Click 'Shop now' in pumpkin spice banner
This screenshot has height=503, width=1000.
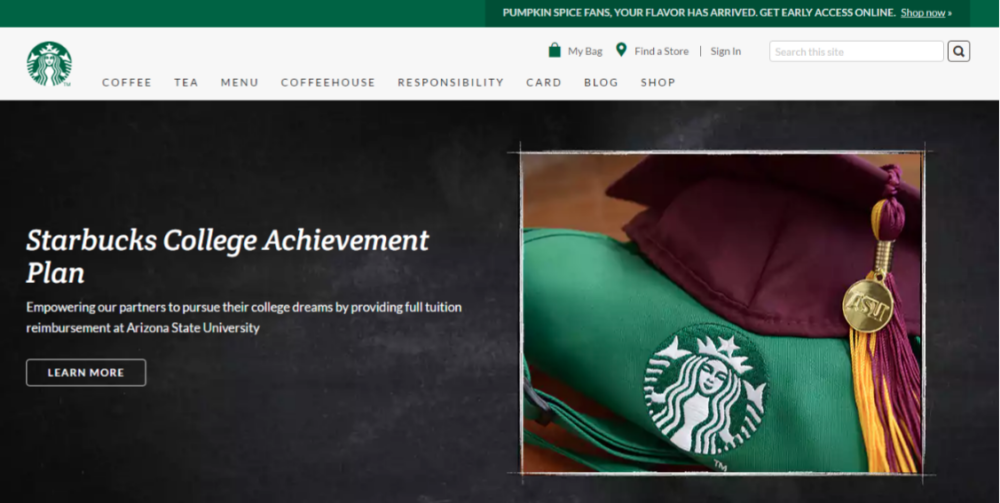(923, 13)
